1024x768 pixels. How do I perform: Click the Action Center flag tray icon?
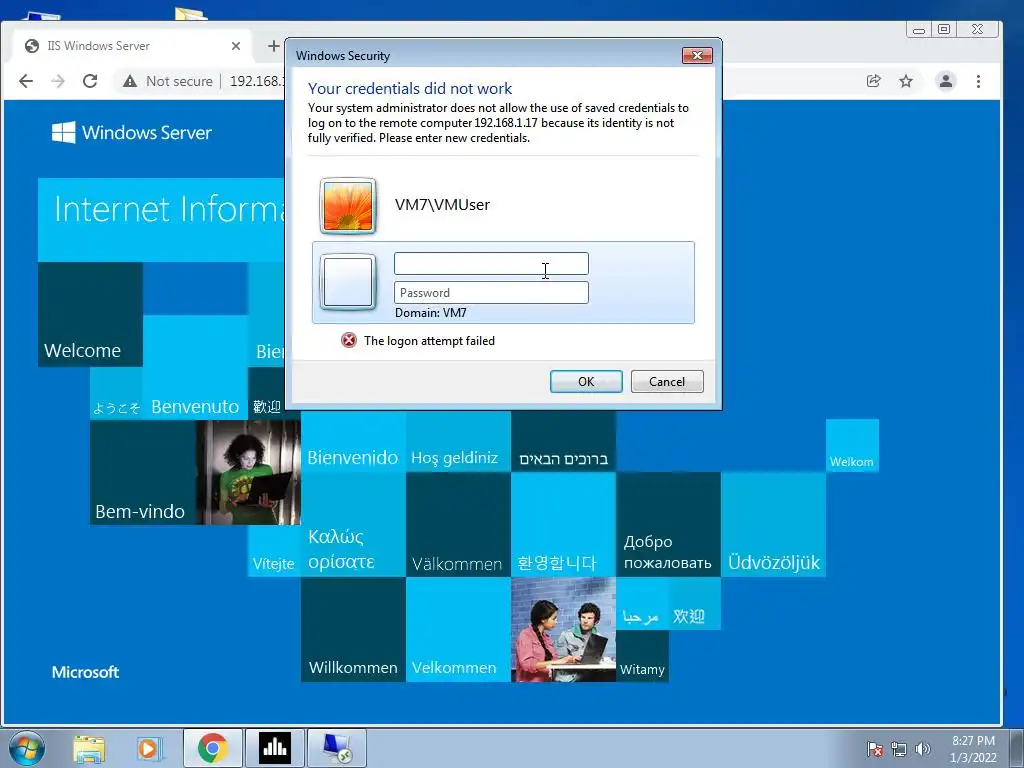875,749
